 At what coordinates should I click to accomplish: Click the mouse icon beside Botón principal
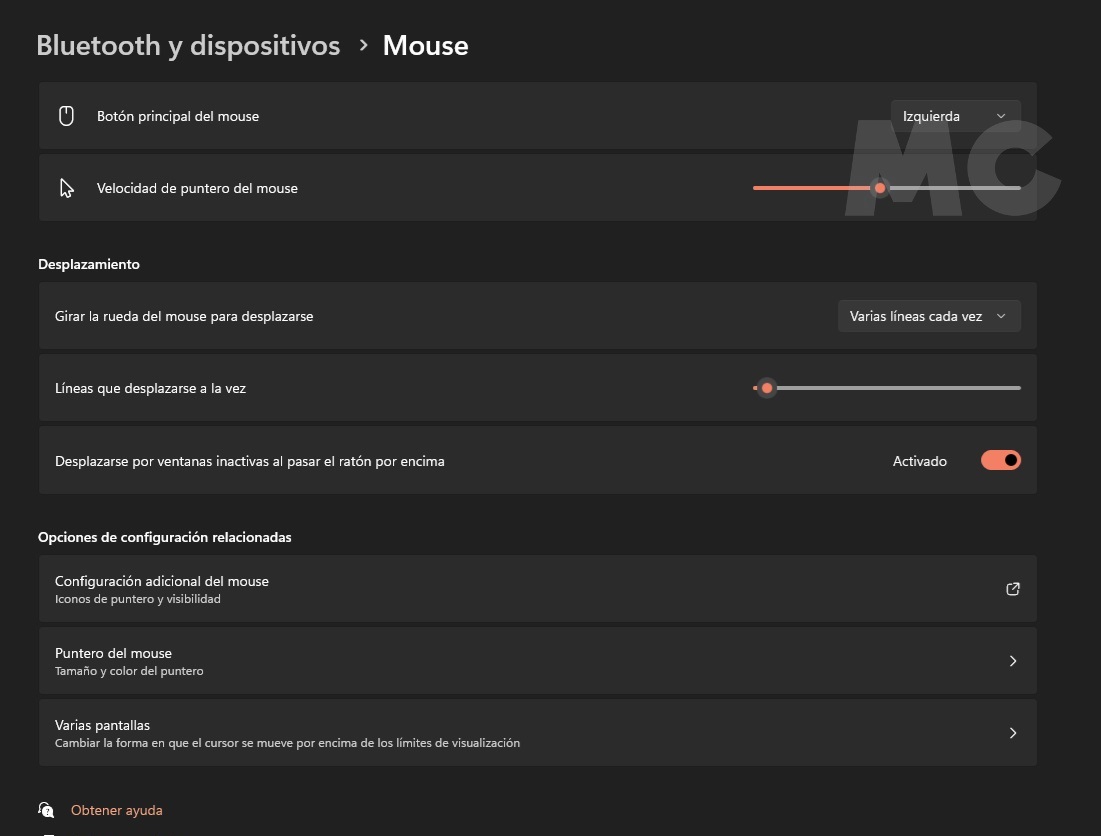click(x=67, y=116)
